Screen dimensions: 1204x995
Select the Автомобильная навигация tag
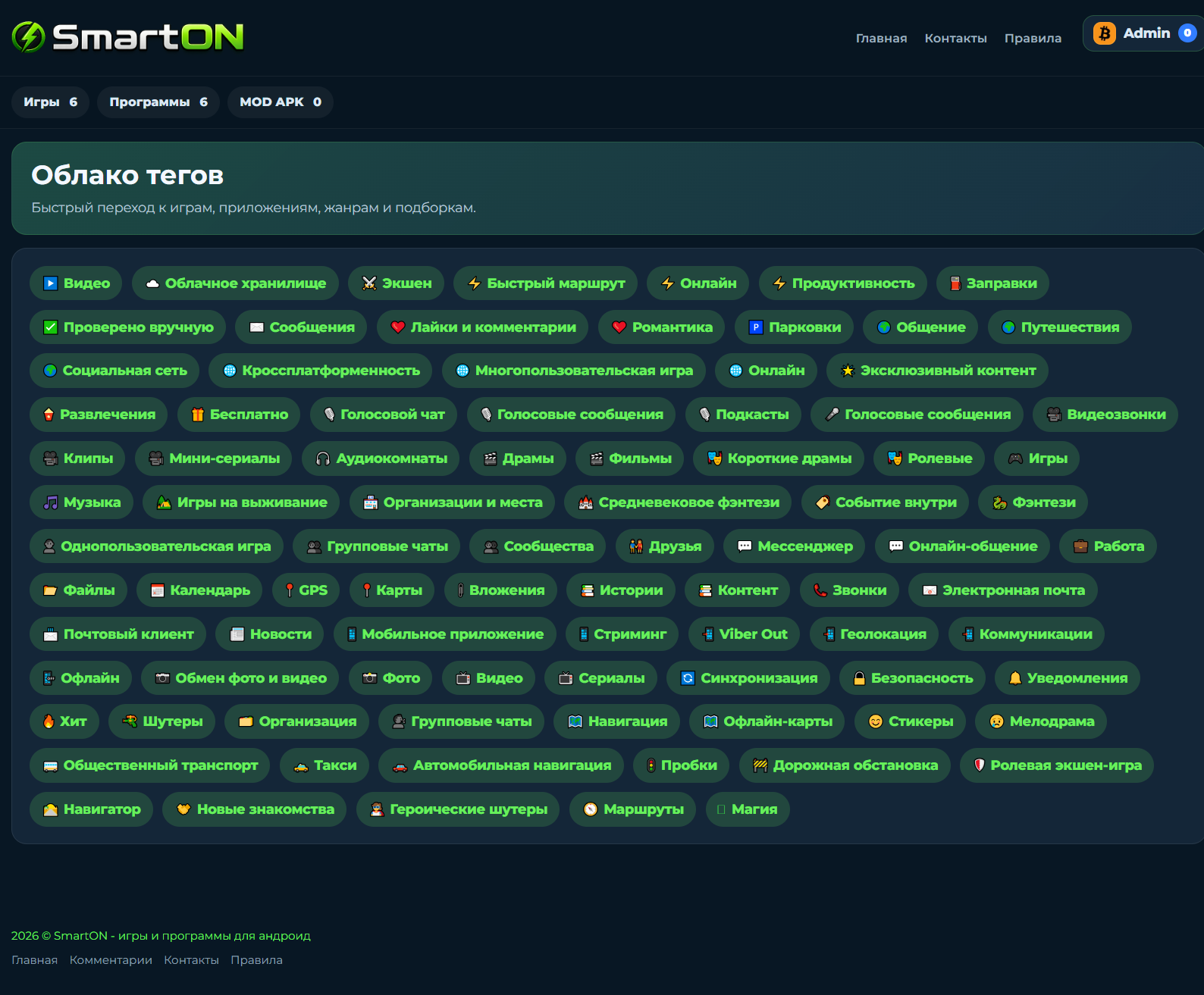point(501,765)
